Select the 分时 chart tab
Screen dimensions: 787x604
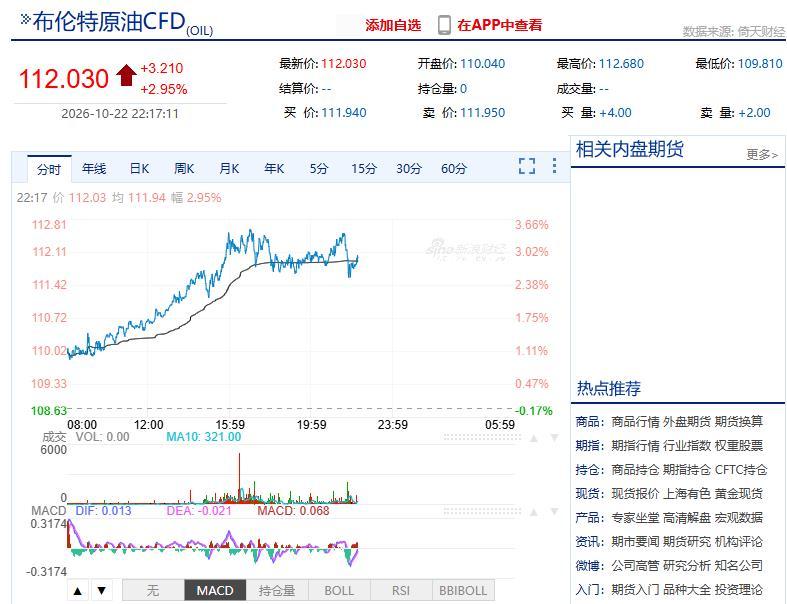pos(49,169)
